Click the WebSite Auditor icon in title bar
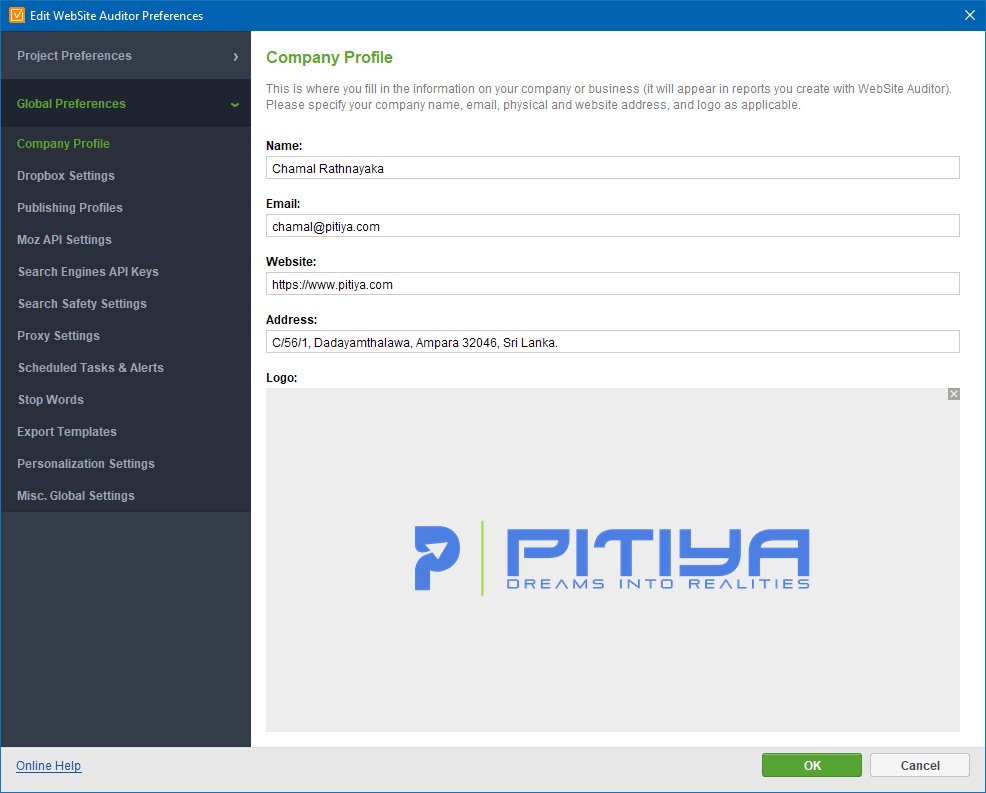986x793 pixels. [x=17, y=15]
